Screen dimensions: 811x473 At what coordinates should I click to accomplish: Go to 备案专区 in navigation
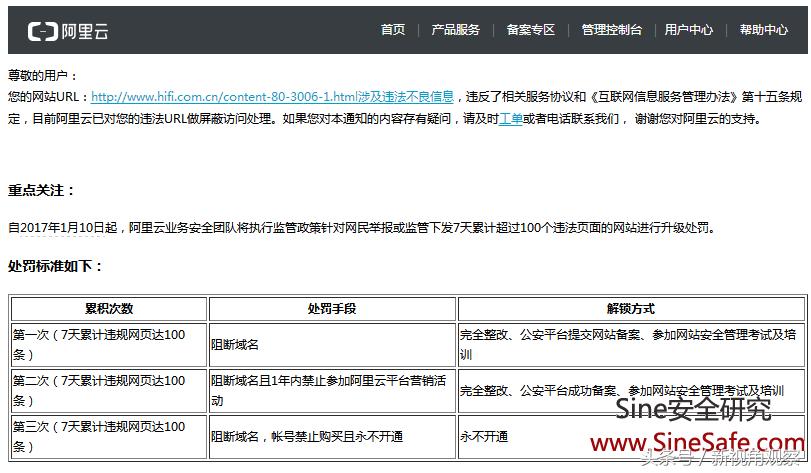530,29
